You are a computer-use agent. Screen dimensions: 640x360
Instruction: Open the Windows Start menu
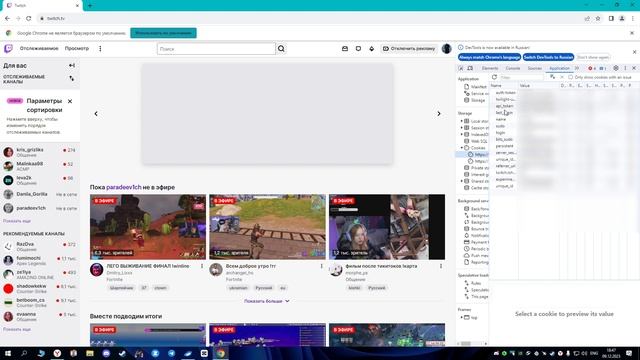[8, 353]
